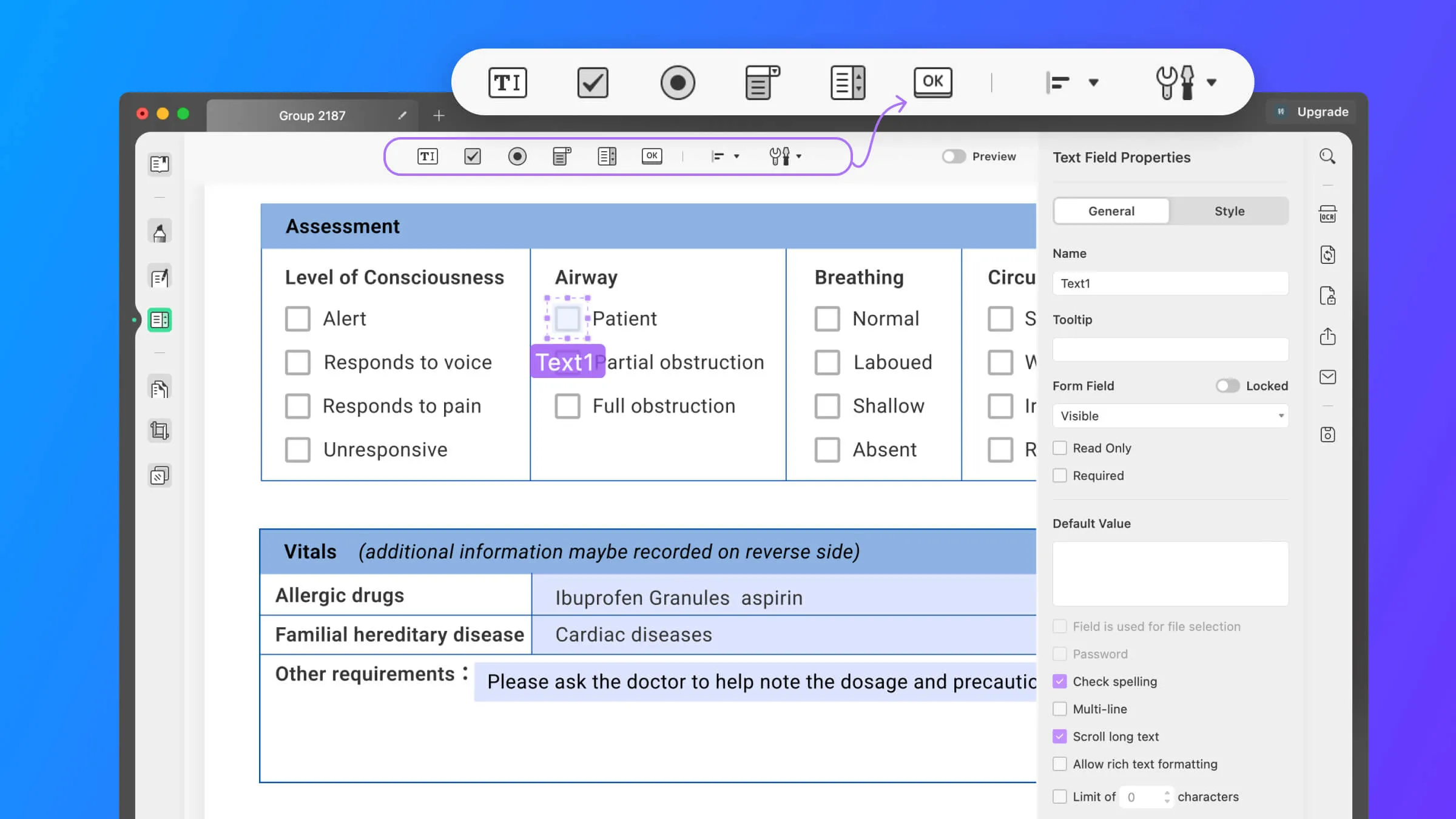This screenshot has width=1456, height=819.
Task: Click the Upgrade button
Action: 1312,111
